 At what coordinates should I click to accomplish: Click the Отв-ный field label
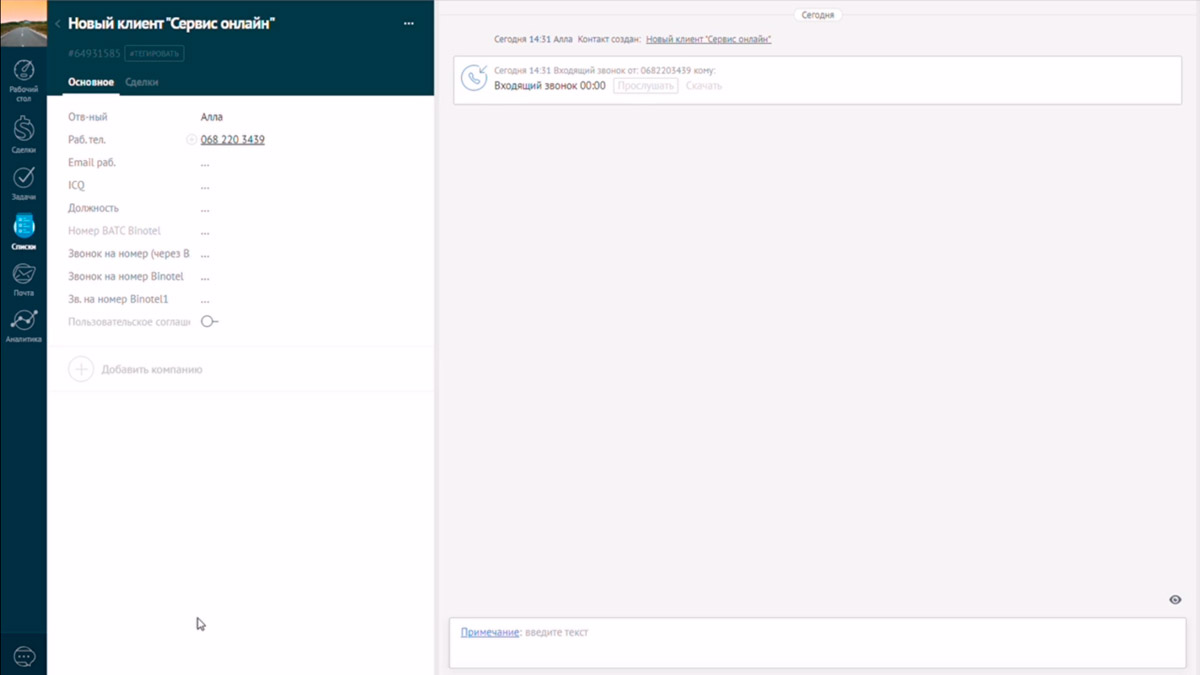click(x=87, y=117)
